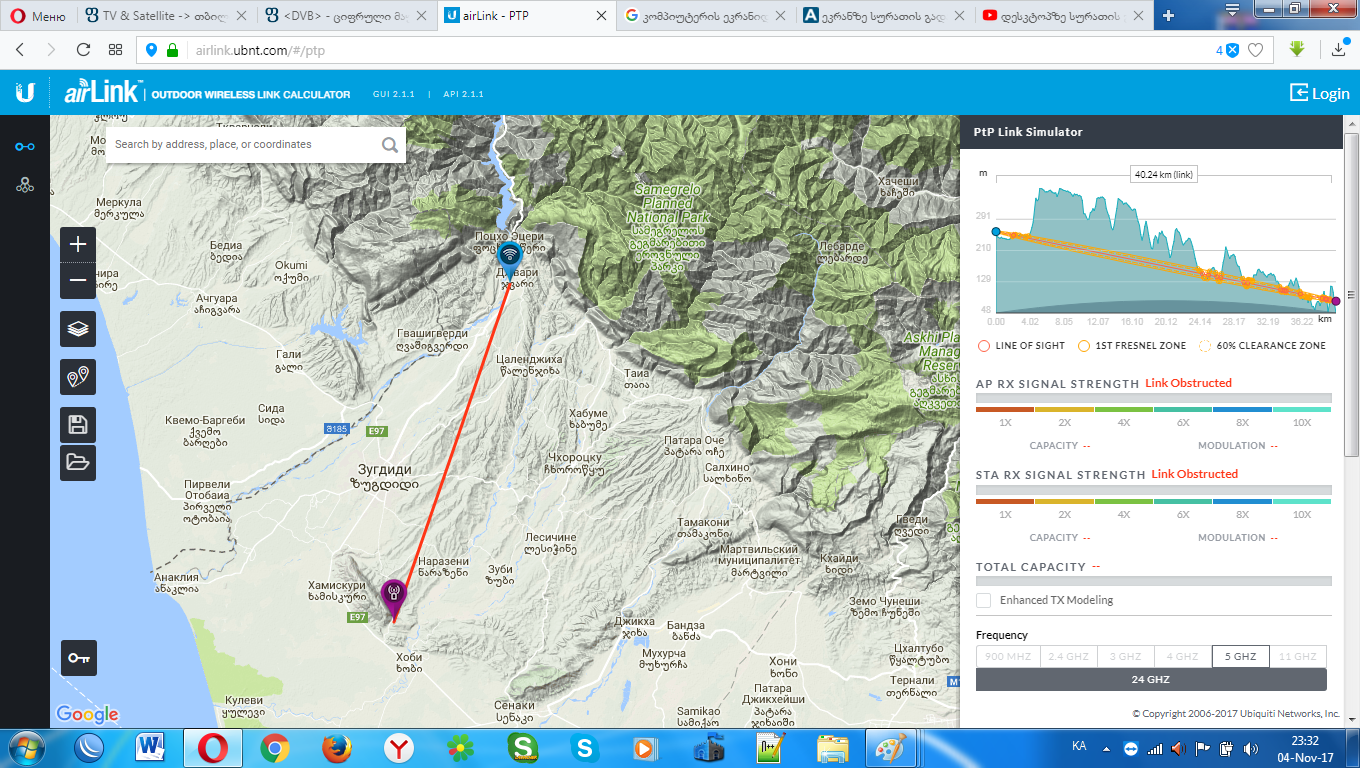The height and width of the screenshot is (768, 1360).
Task: Open browser downloads
Action: [x=1339, y=50]
